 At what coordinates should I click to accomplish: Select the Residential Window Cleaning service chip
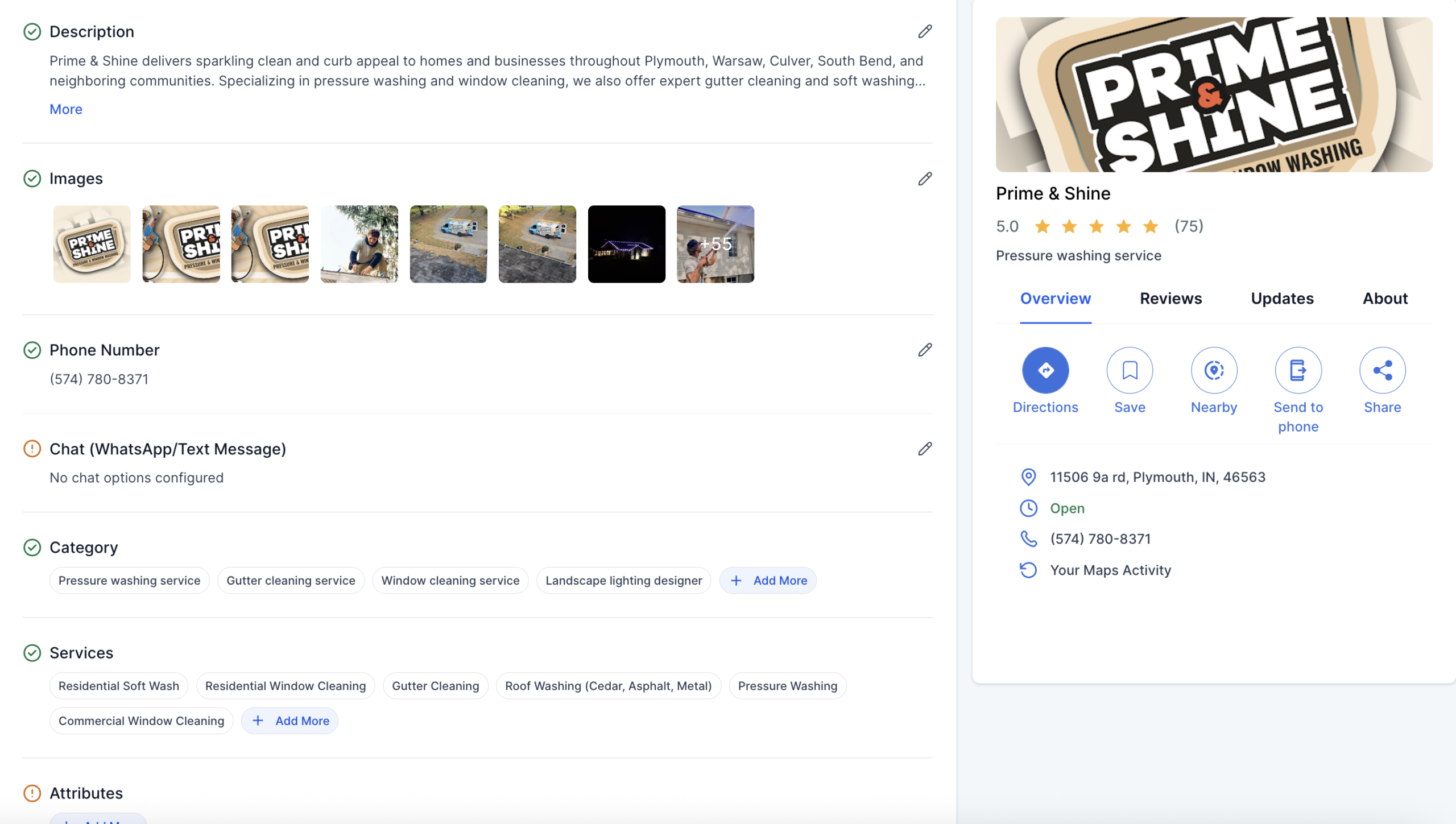(285, 686)
